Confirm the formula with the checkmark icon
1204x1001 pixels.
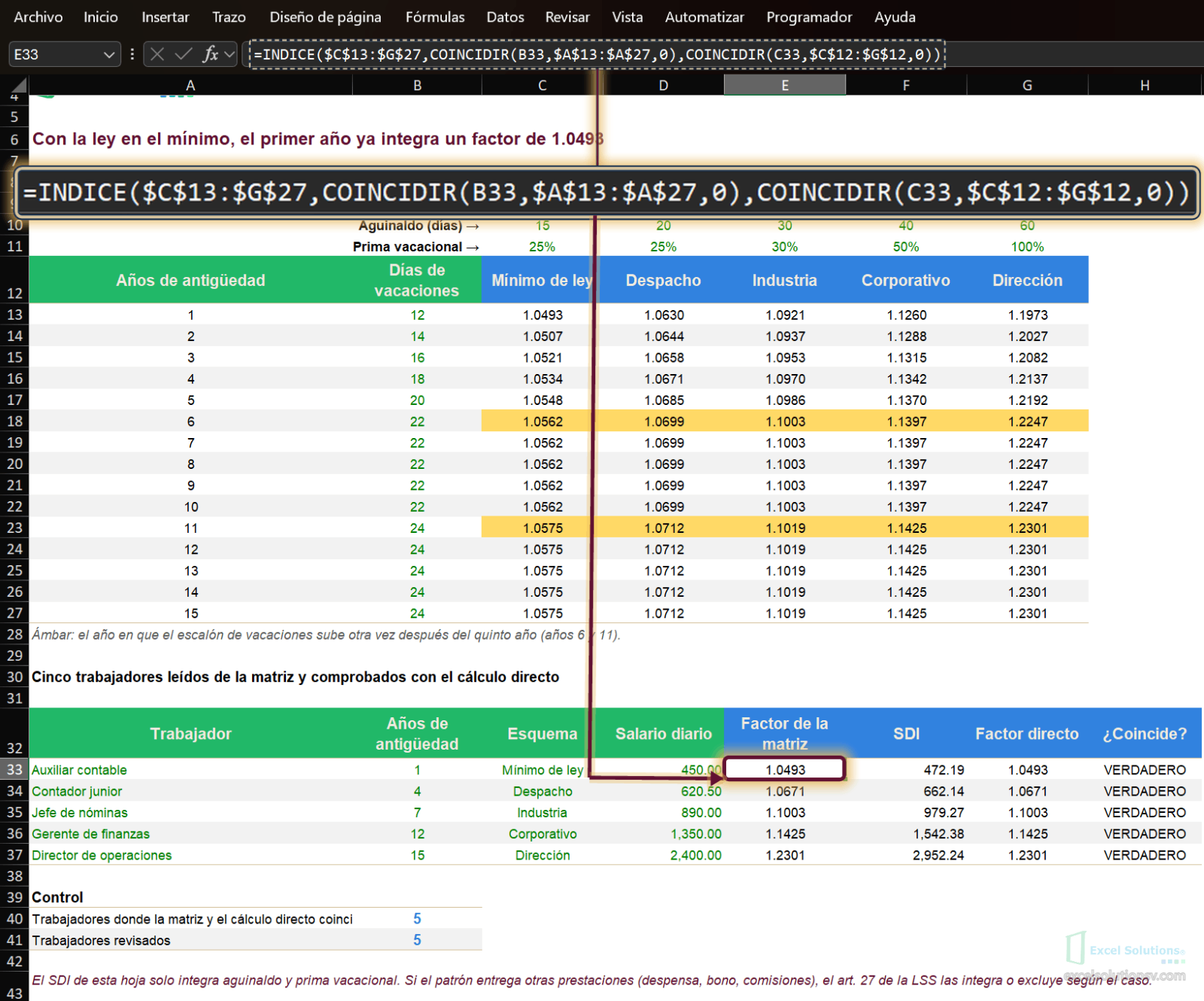pyautogui.click(x=183, y=54)
